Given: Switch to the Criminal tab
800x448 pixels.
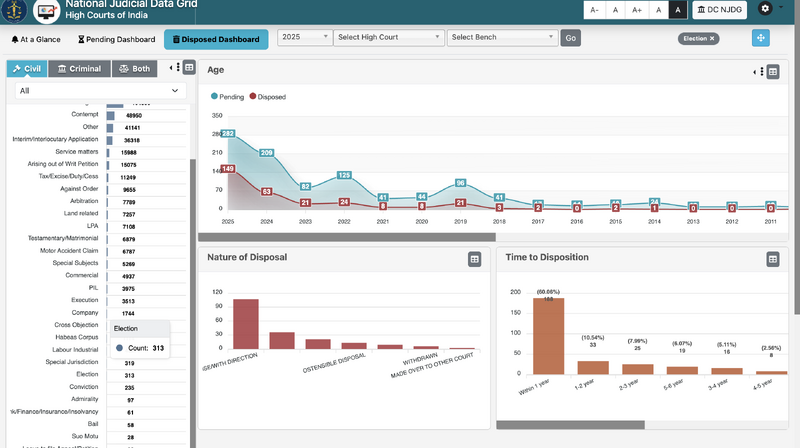Looking at the screenshot, I should (x=79, y=69).
